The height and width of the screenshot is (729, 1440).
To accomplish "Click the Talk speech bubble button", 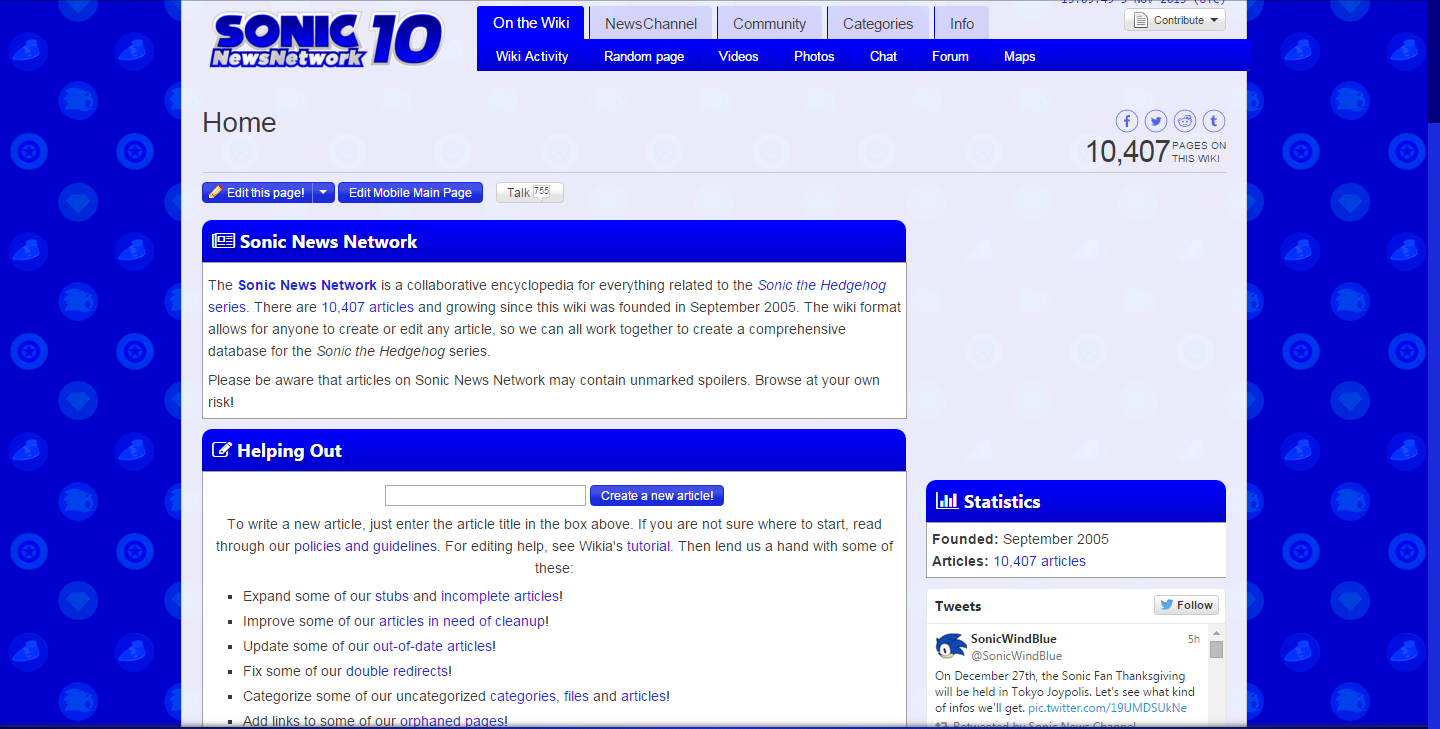I will (x=529, y=193).
